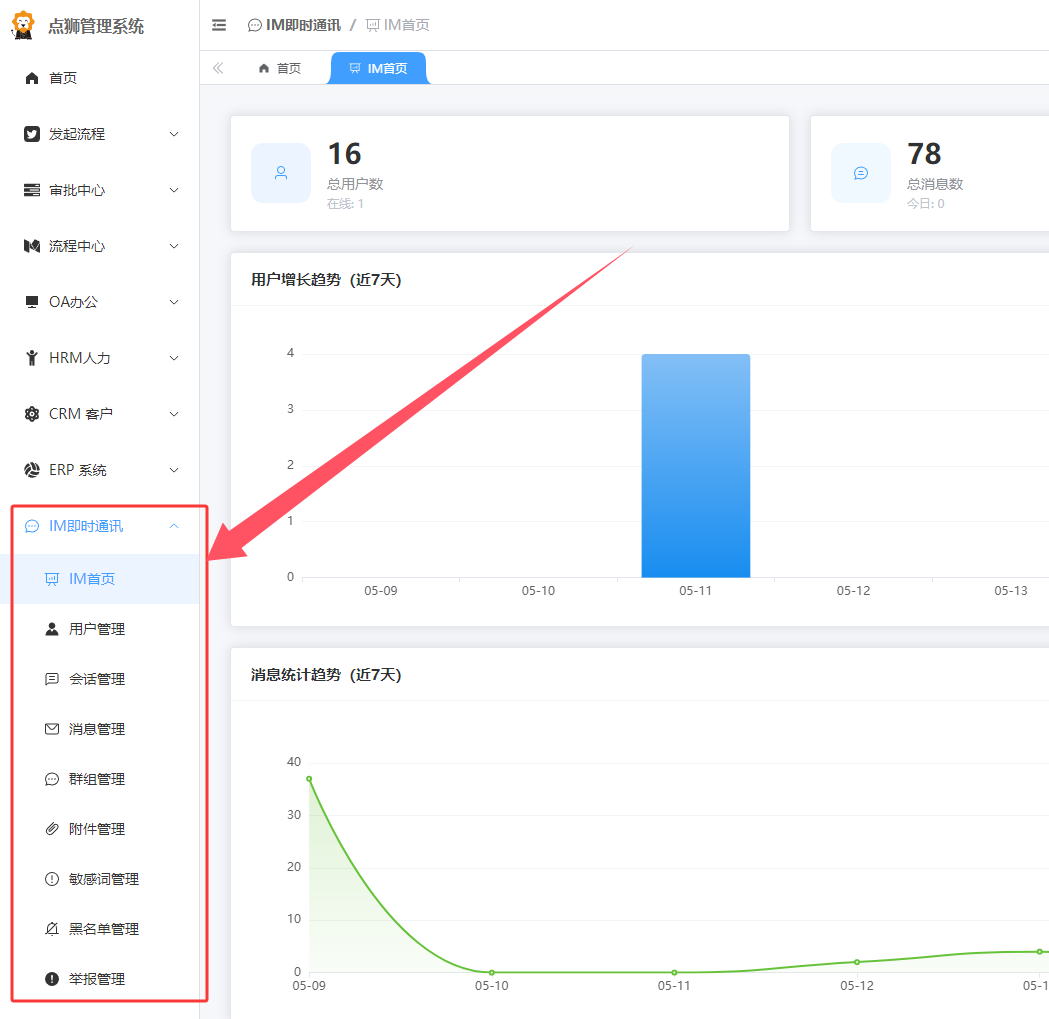Click the breadcrumb IM即时通讯 chat icon
The height and width of the screenshot is (1019, 1049).
pos(254,25)
